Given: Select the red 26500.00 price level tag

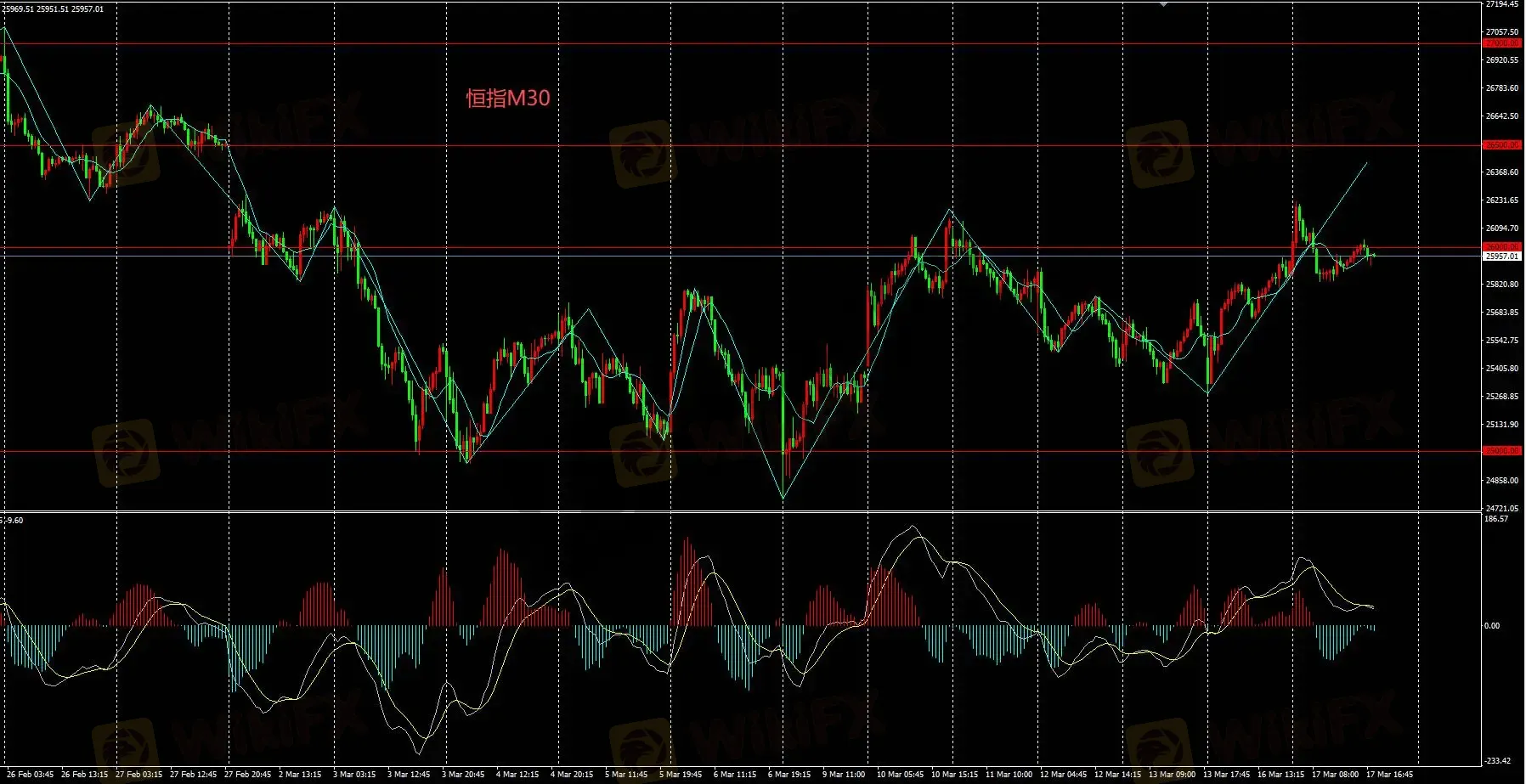Looking at the screenshot, I should coord(1501,145).
